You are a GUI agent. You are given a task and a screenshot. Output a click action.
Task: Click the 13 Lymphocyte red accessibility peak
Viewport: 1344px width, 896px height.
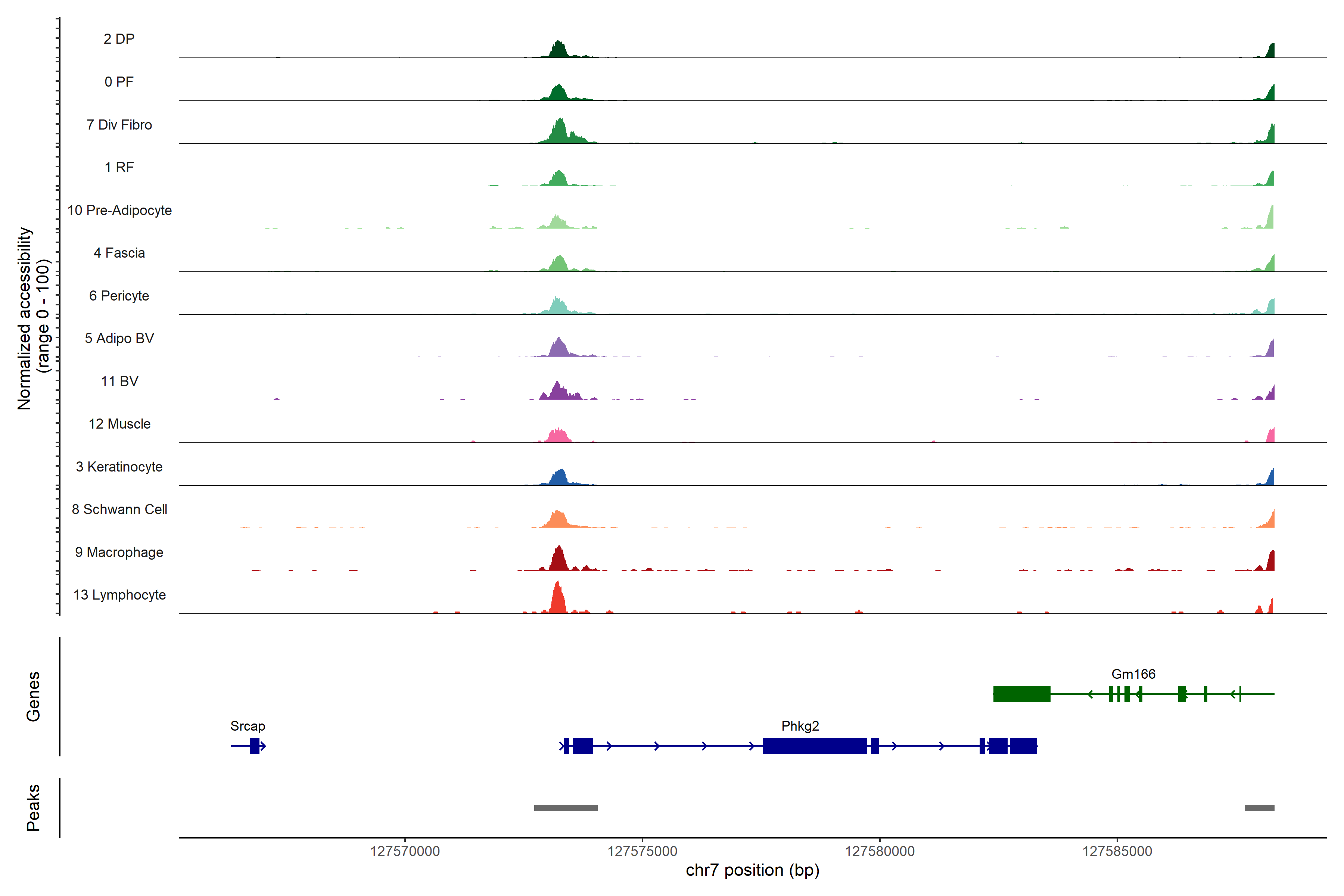[558, 600]
